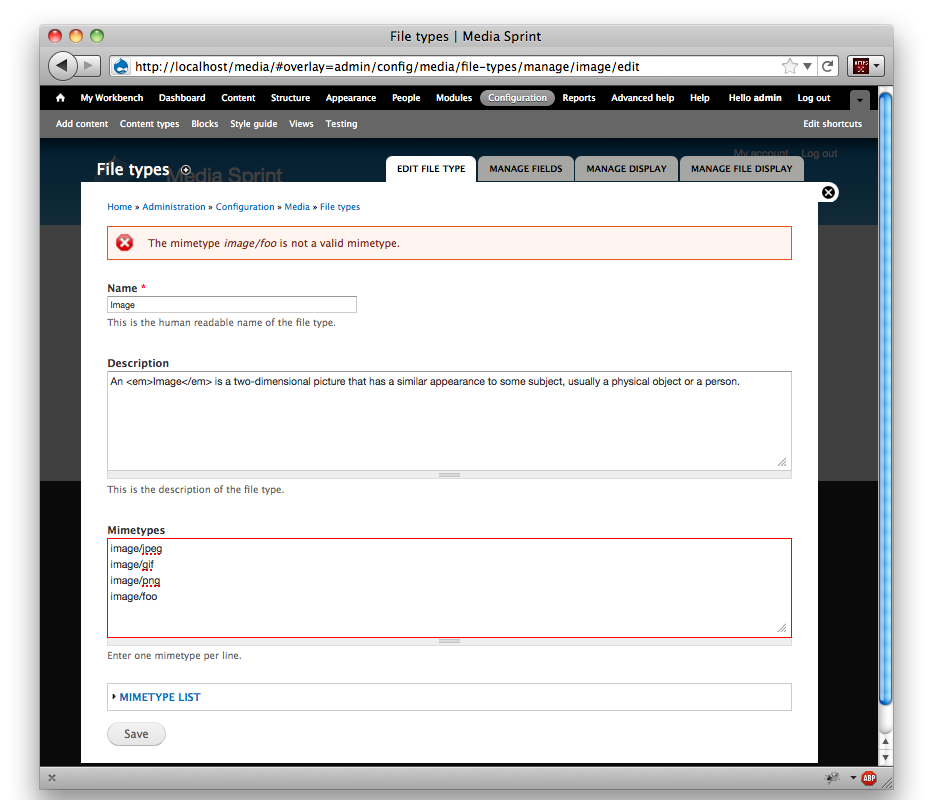Click the add shortcut plus icon
933x800 pixels.
coord(186,170)
